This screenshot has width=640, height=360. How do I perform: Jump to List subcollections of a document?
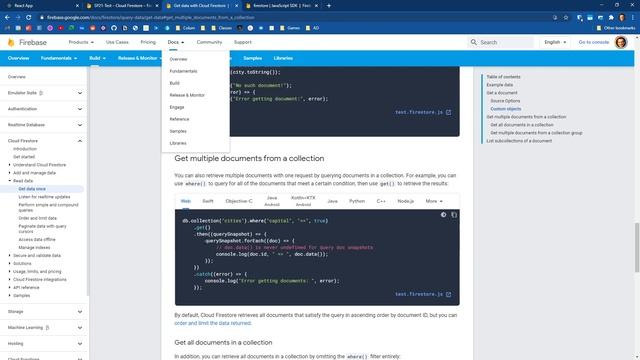point(519,141)
